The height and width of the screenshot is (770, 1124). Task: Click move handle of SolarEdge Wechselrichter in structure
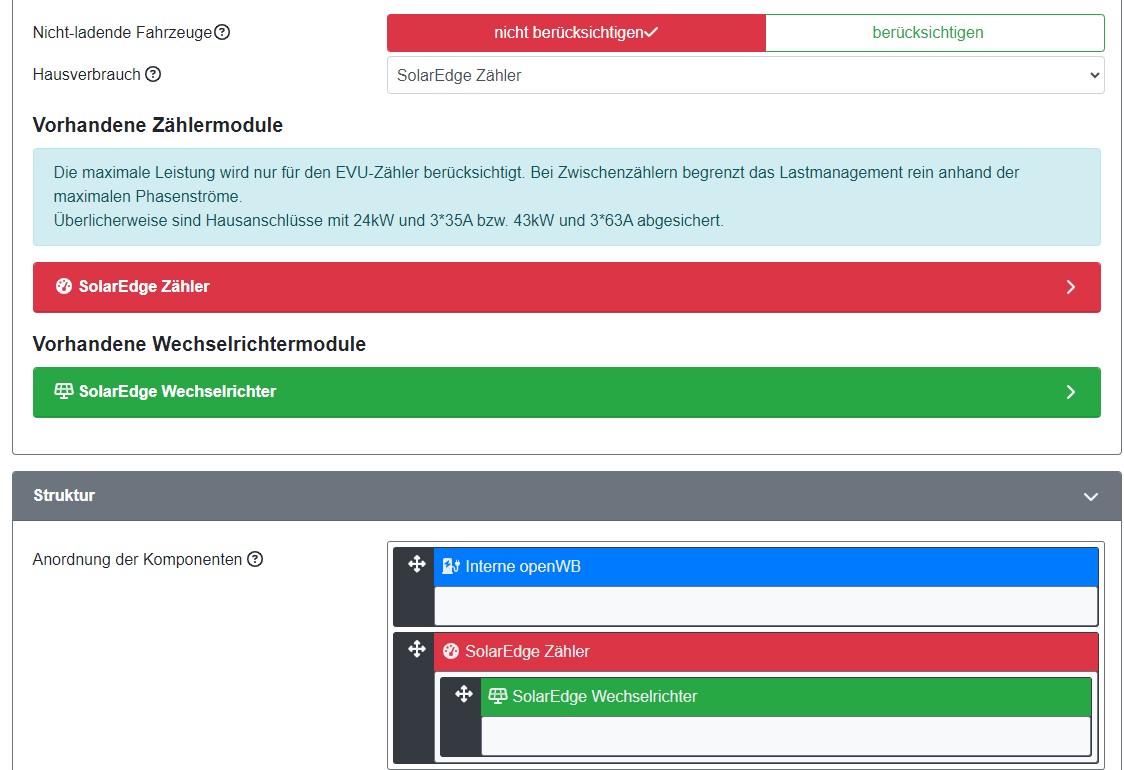464,693
